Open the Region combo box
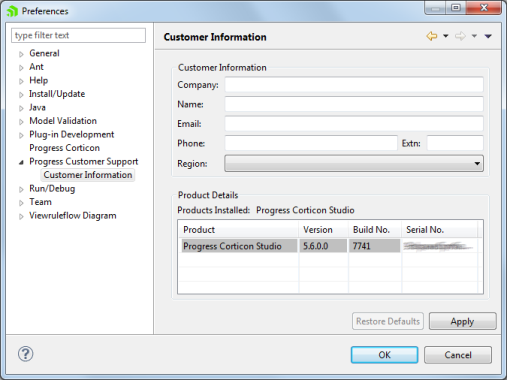Viewport: 507px width, 380px height. pyautogui.click(x=354, y=163)
